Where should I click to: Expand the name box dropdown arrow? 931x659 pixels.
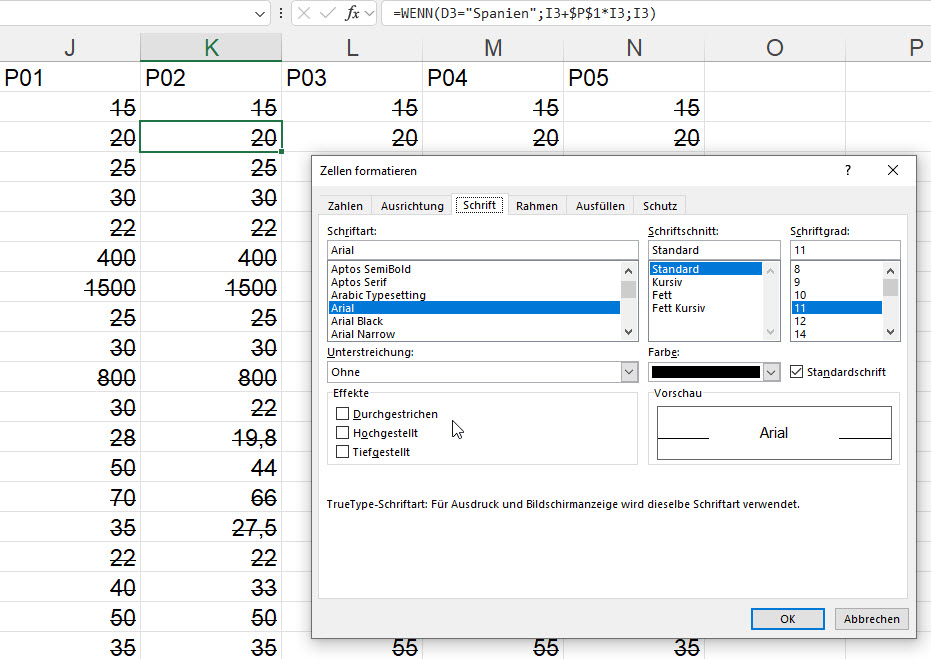coord(261,13)
